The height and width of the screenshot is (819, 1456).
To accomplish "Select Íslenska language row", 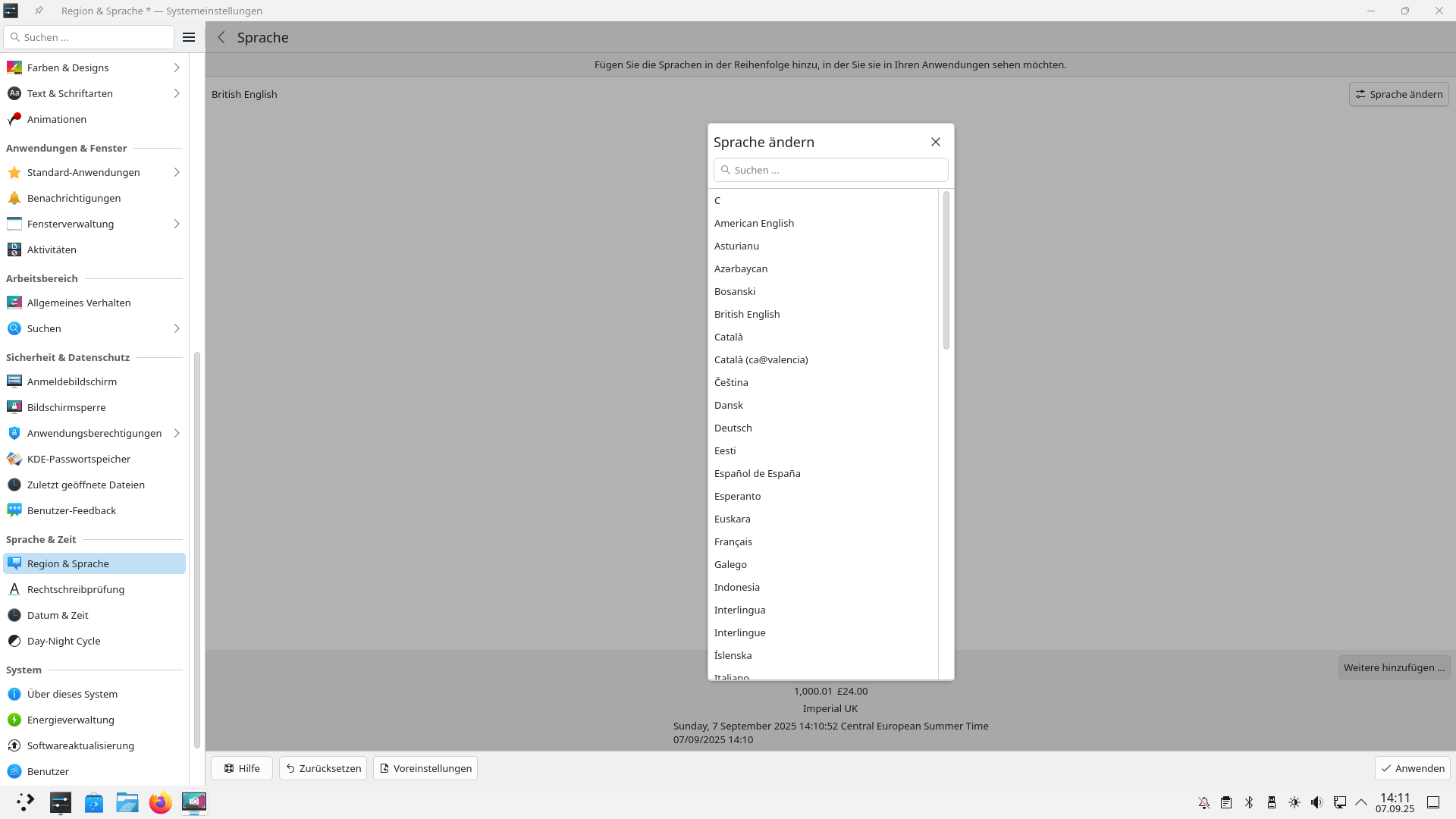I will 823,655.
